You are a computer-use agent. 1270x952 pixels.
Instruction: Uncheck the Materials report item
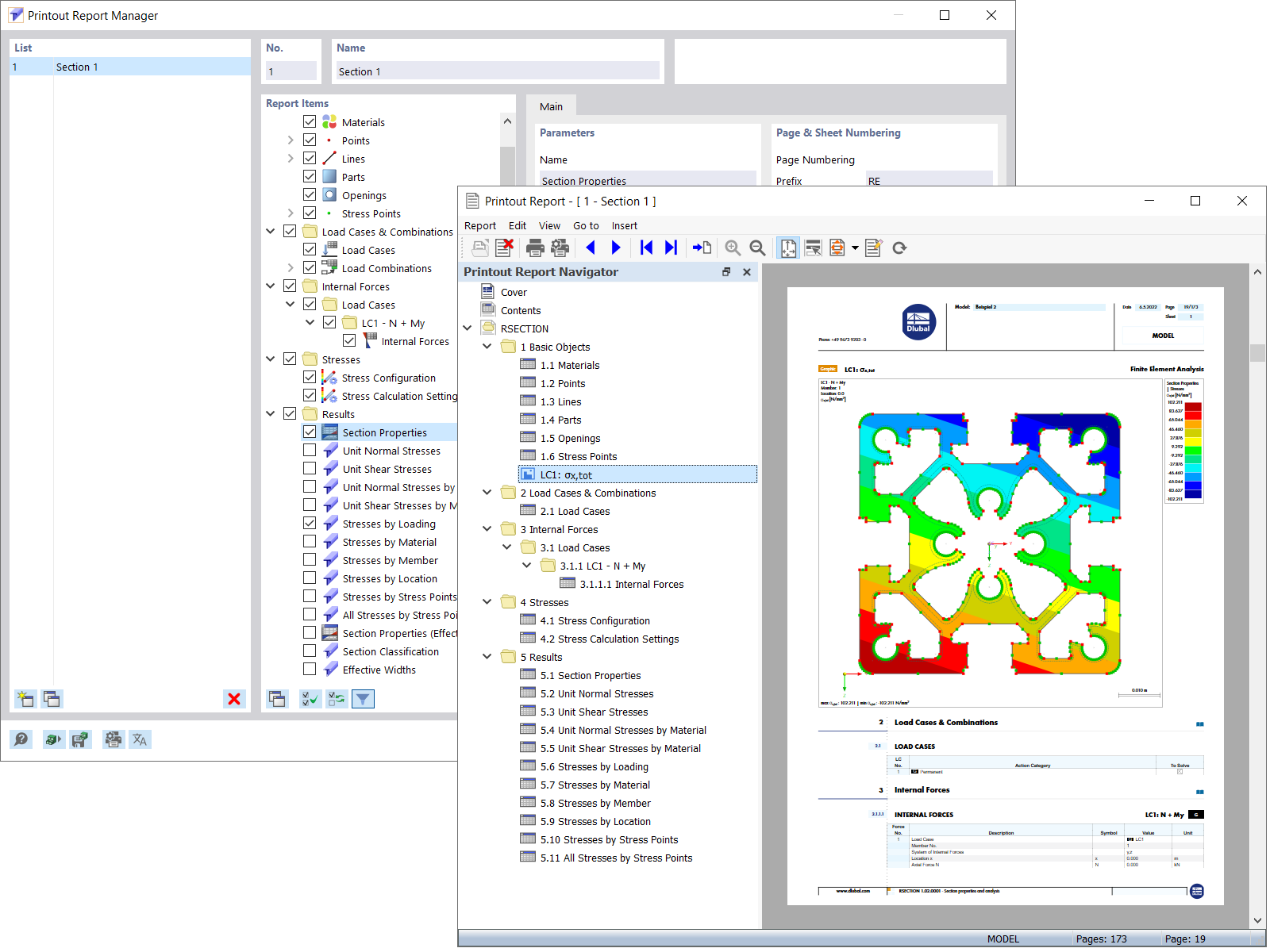pos(310,121)
